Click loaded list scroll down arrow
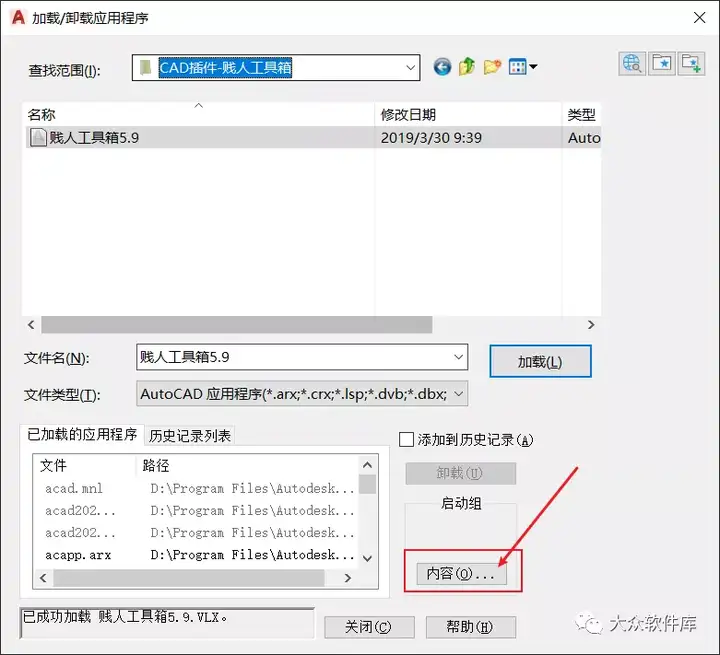The image size is (720, 655). coord(367,559)
